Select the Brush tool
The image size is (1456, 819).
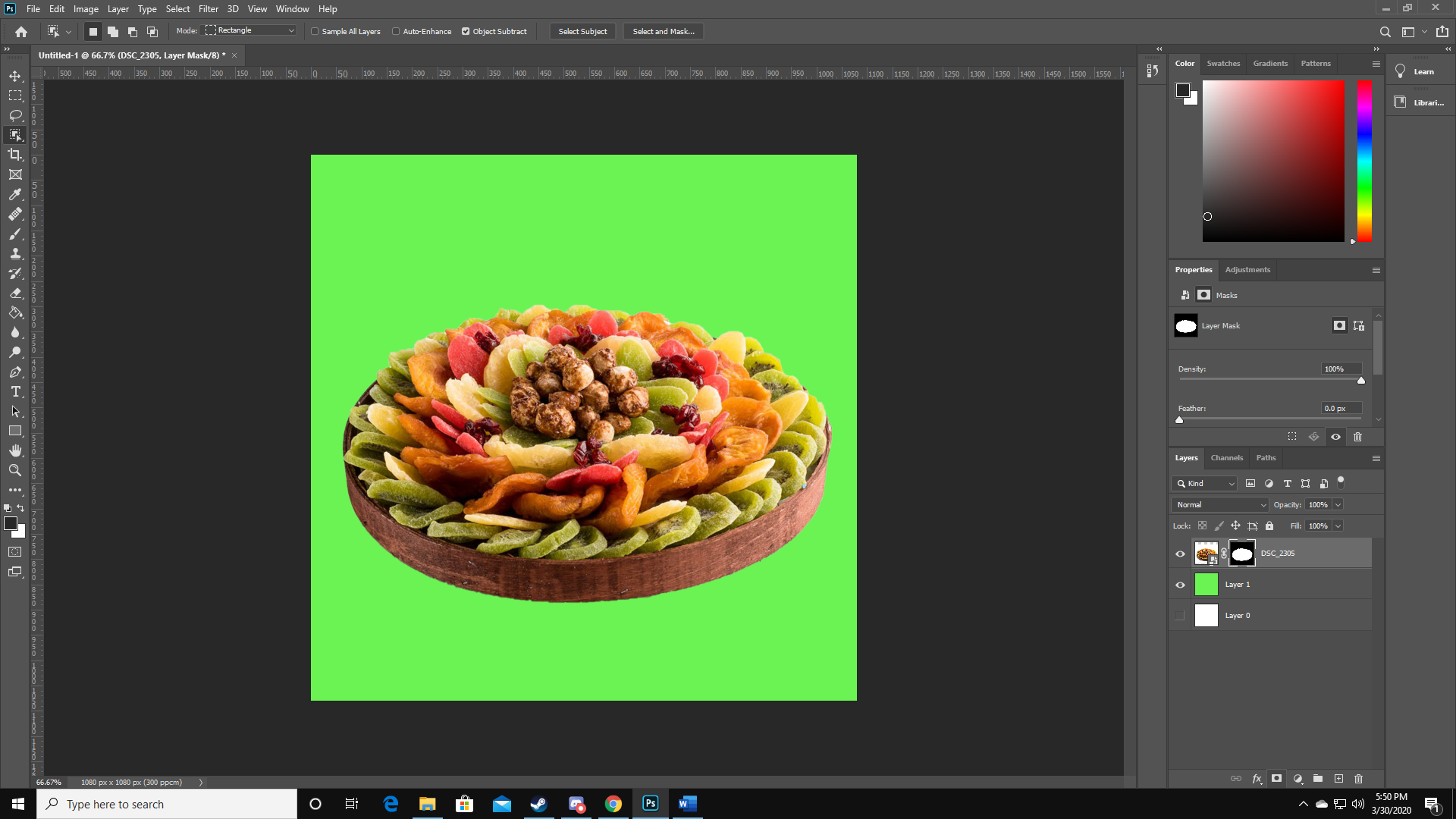pyautogui.click(x=15, y=234)
